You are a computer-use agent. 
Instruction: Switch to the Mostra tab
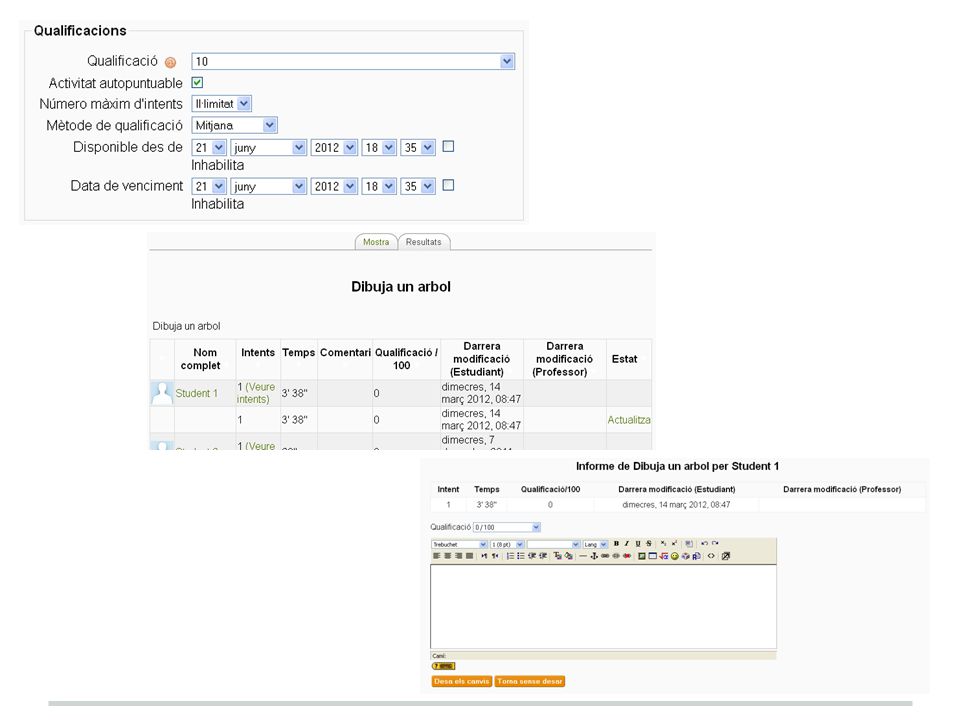click(376, 242)
